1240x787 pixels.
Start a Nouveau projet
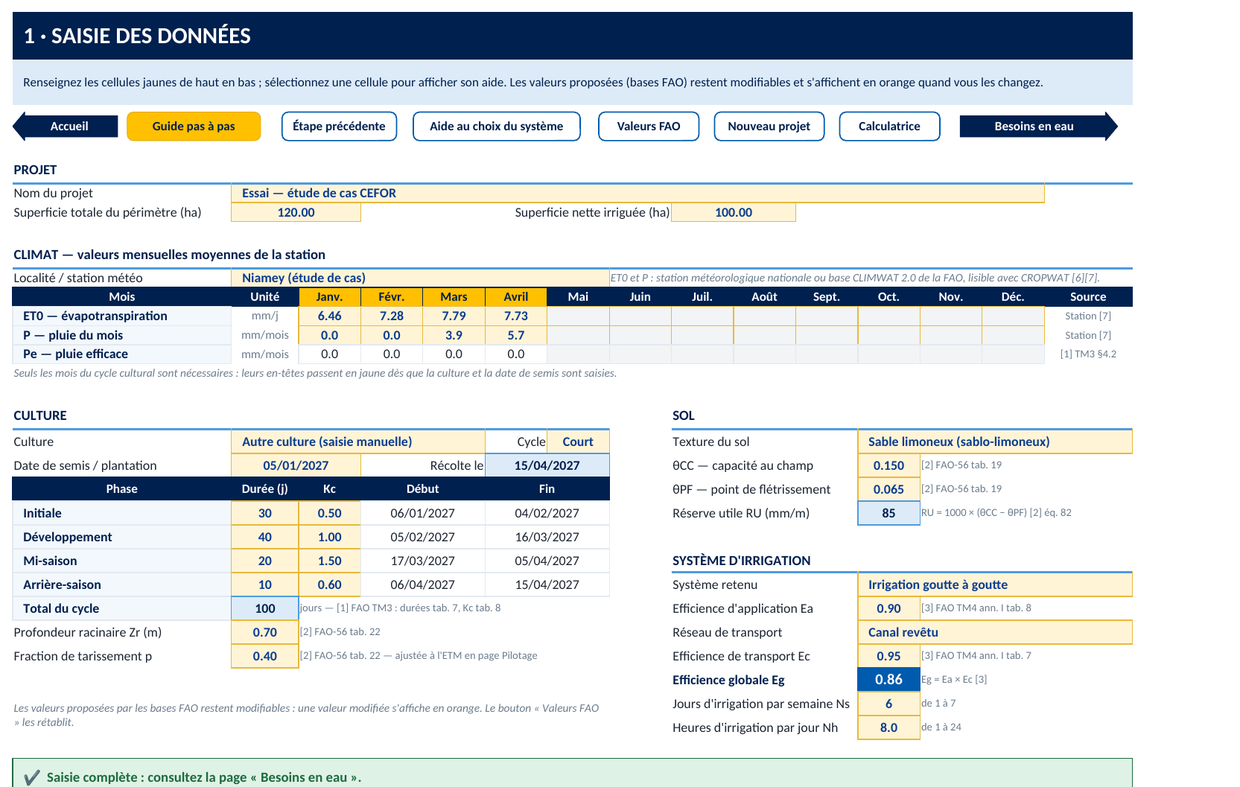(x=769, y=126)
